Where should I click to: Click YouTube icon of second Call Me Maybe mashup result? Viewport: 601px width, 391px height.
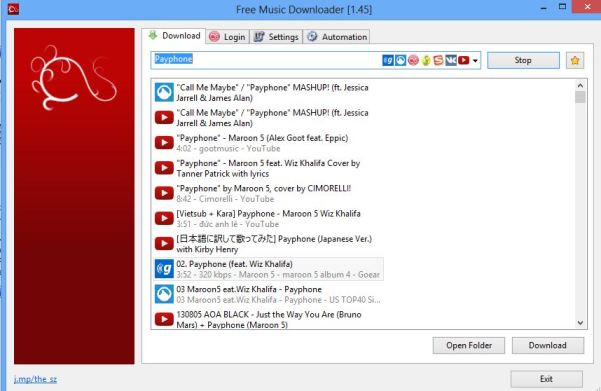coord(164,117)
